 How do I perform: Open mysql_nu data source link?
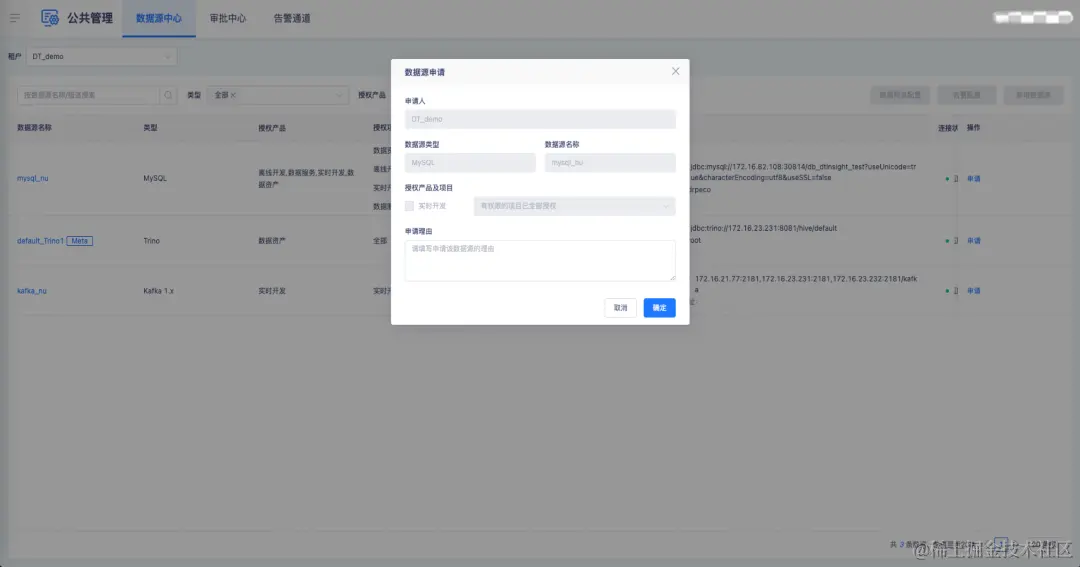coord(32,178)
